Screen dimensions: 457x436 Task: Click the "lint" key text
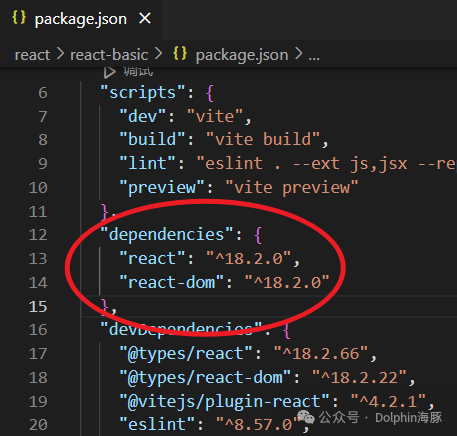tap(148, 163)
